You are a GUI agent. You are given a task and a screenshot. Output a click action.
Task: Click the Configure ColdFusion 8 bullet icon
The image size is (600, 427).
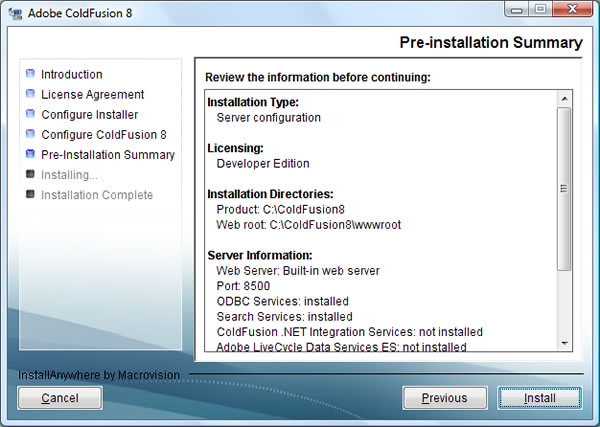30,134
